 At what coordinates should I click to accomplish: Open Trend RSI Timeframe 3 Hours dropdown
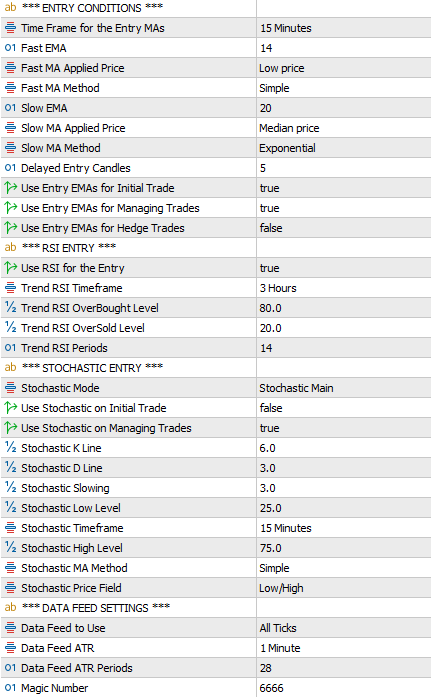click(343, 288)
